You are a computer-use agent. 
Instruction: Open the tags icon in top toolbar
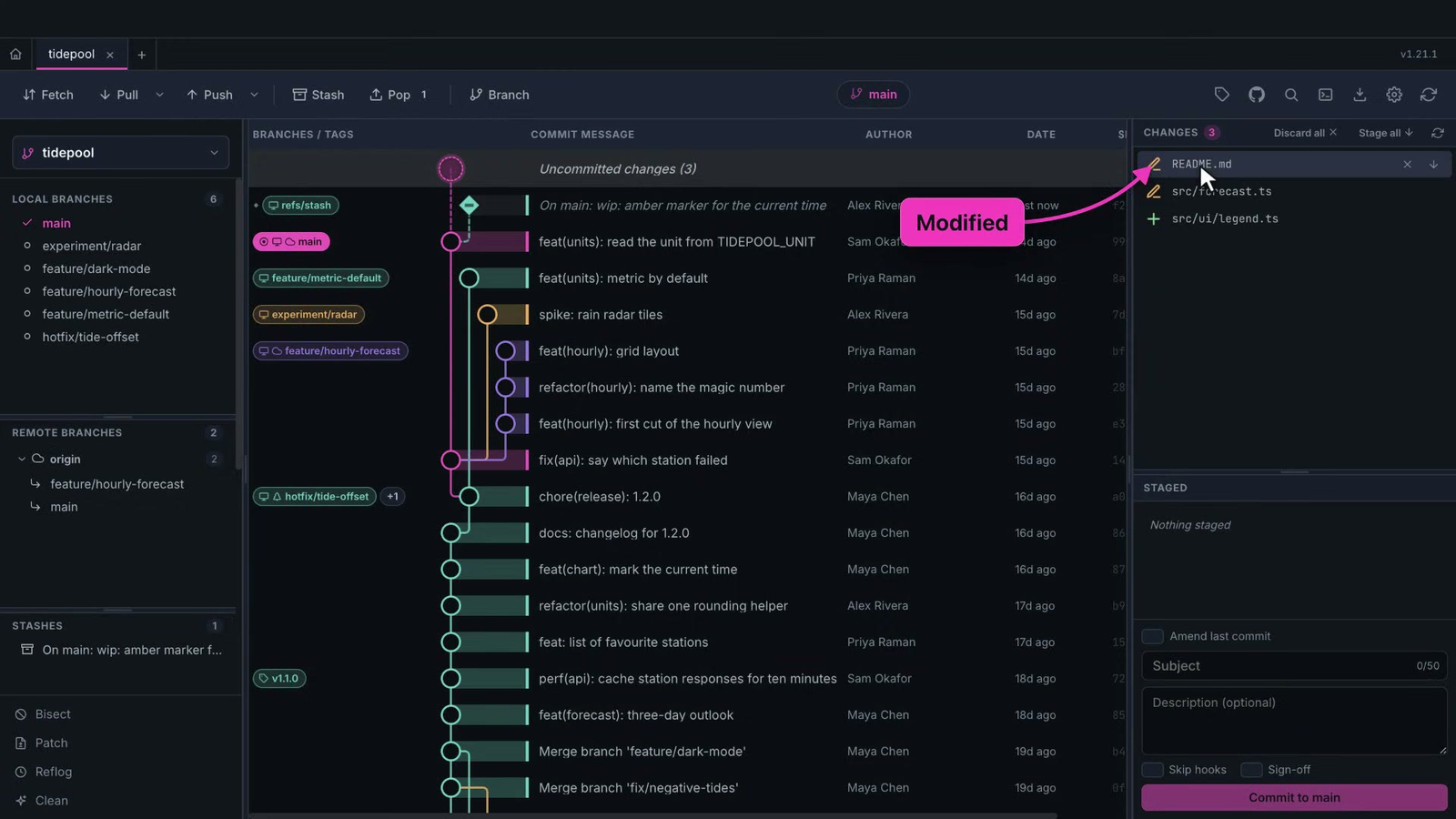[1221, 95]
